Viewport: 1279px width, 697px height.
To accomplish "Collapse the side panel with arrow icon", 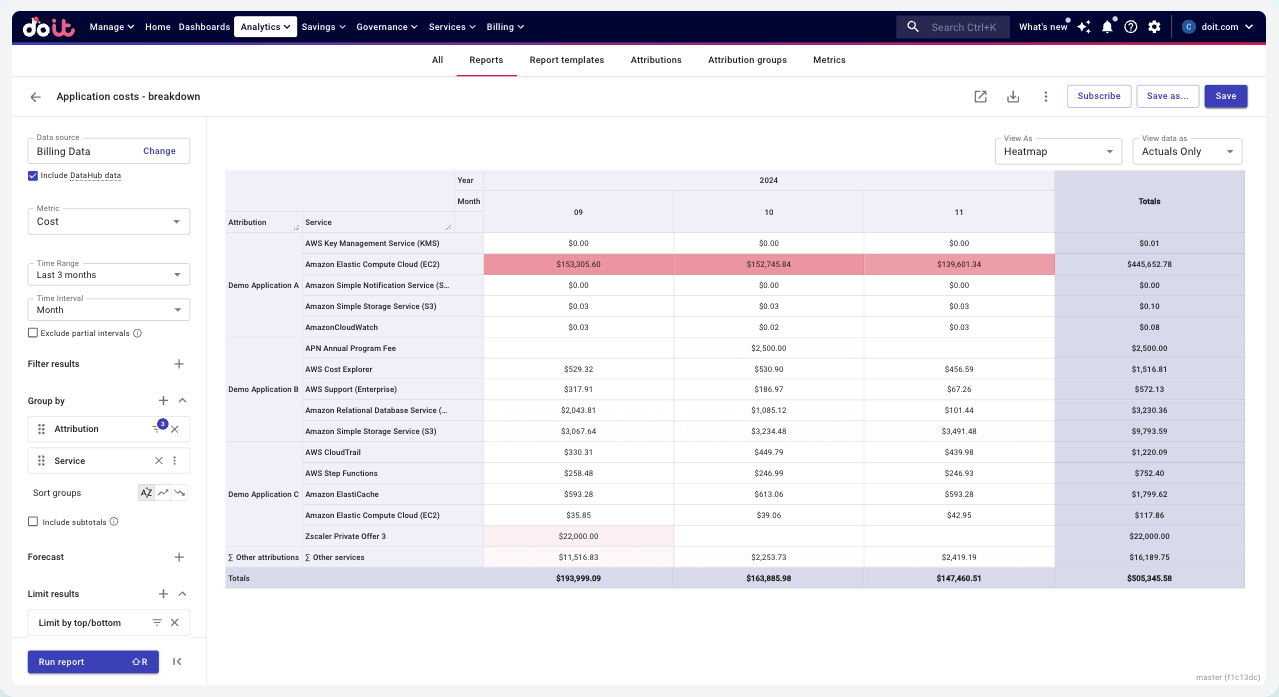I will [177, 662].
